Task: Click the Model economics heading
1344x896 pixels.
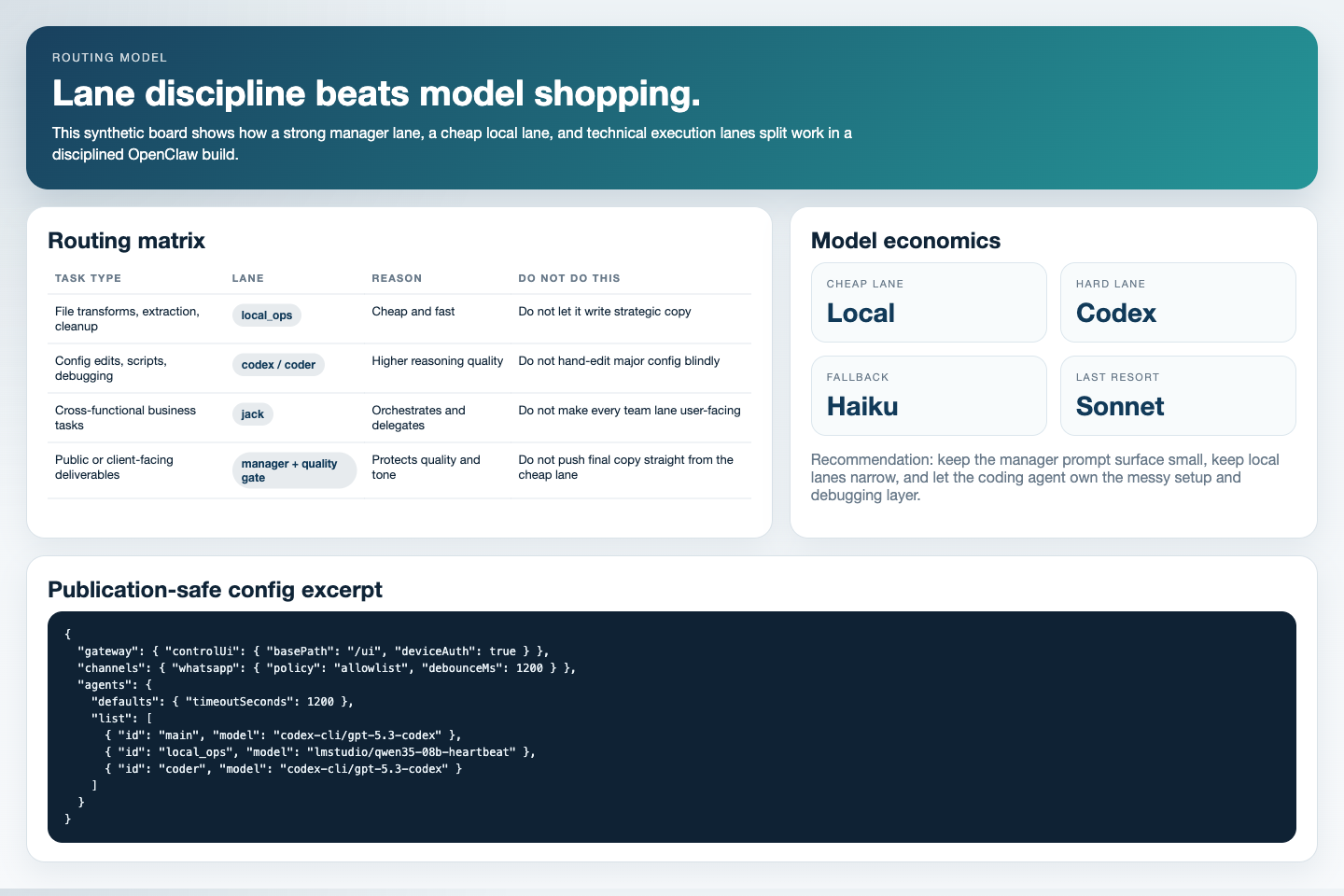Action: pos(905,241)
